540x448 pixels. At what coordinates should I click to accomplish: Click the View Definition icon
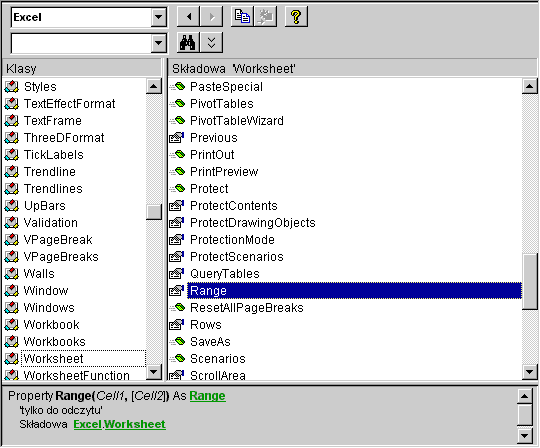pos(265,17)
